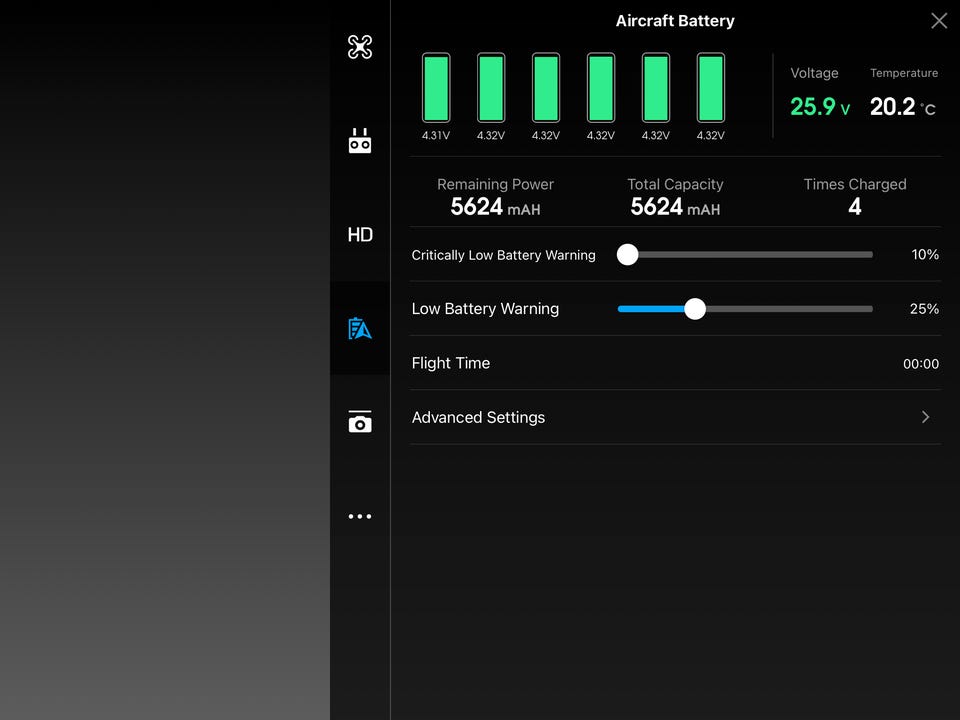
Task: Close the Aircraft Battery panel
Action: click(x=938, y=21)
